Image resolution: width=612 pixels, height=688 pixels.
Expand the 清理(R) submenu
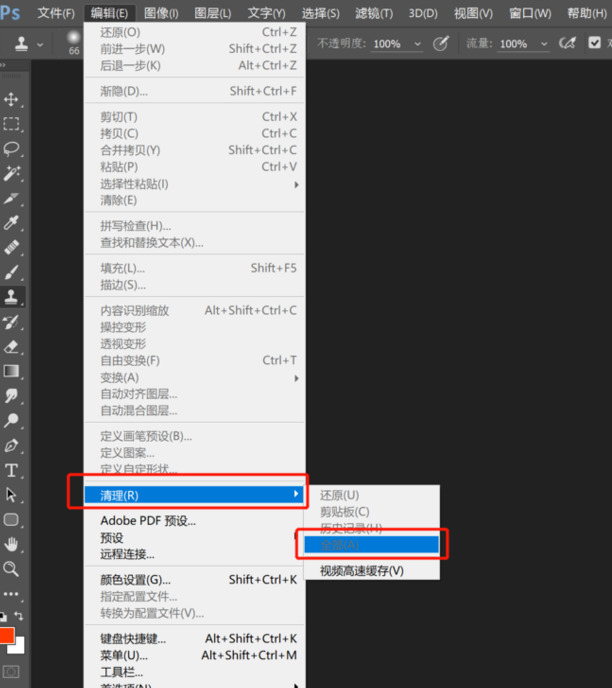pyautogui.click(x=194, y=495)
